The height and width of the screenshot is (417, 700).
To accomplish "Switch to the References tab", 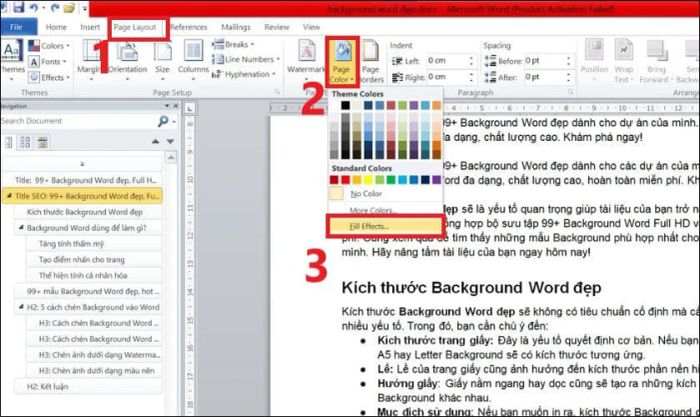I will [188, 27].
